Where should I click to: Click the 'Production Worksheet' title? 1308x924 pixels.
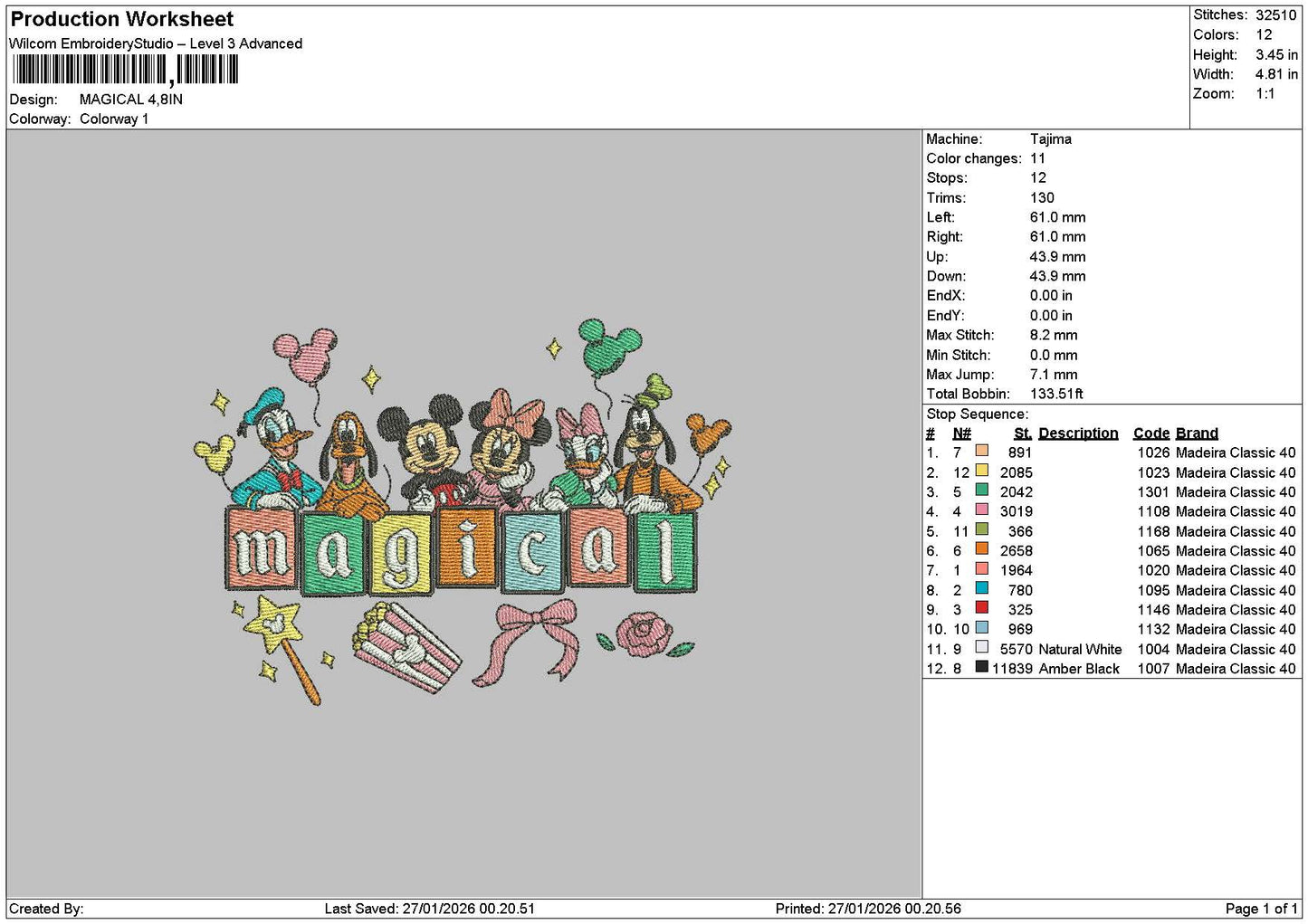coord(122,19)
